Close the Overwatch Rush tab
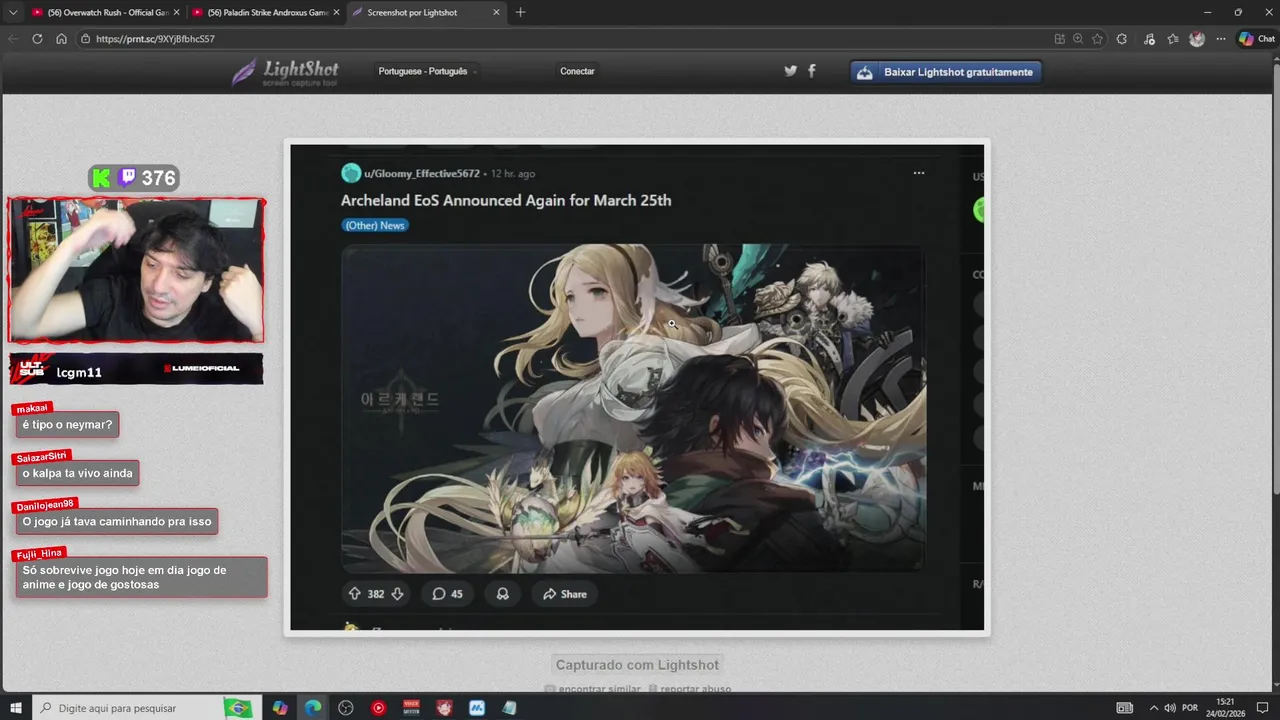 [x=176, y=12]
